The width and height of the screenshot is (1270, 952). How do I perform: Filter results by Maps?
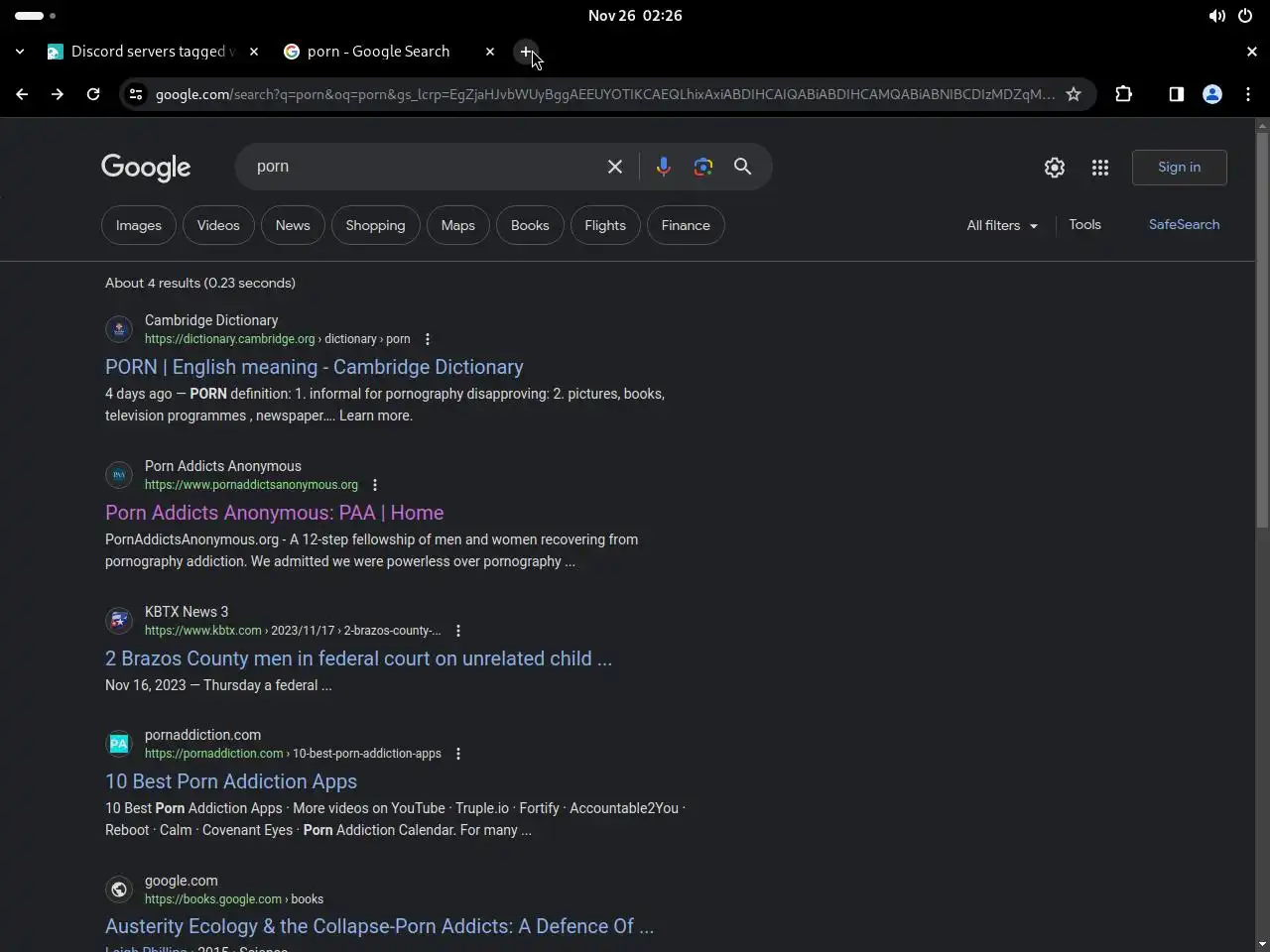pos(458,225)
